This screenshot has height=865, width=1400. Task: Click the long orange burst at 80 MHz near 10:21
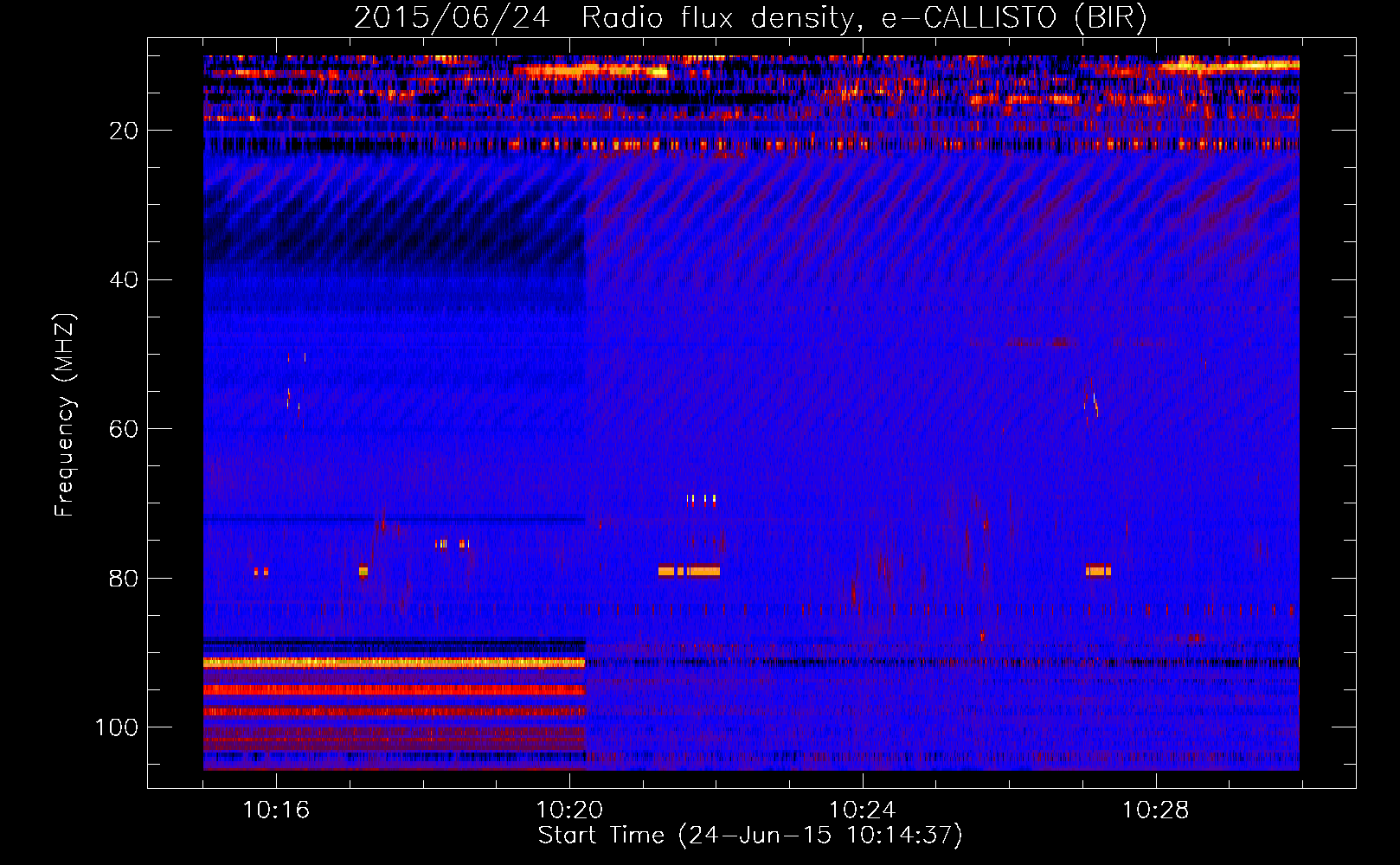[689, 571]
